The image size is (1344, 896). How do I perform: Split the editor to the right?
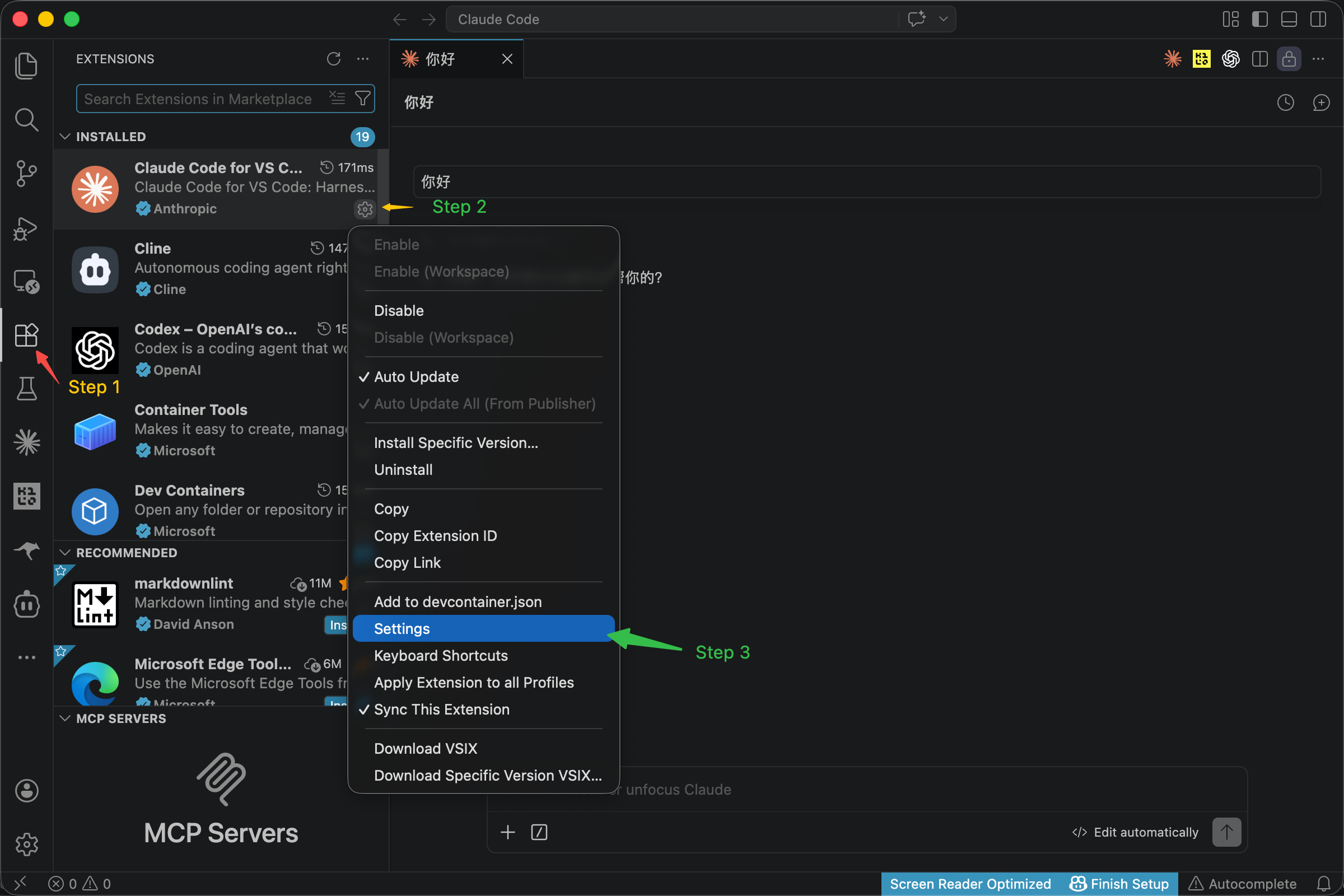(1260, 59)
